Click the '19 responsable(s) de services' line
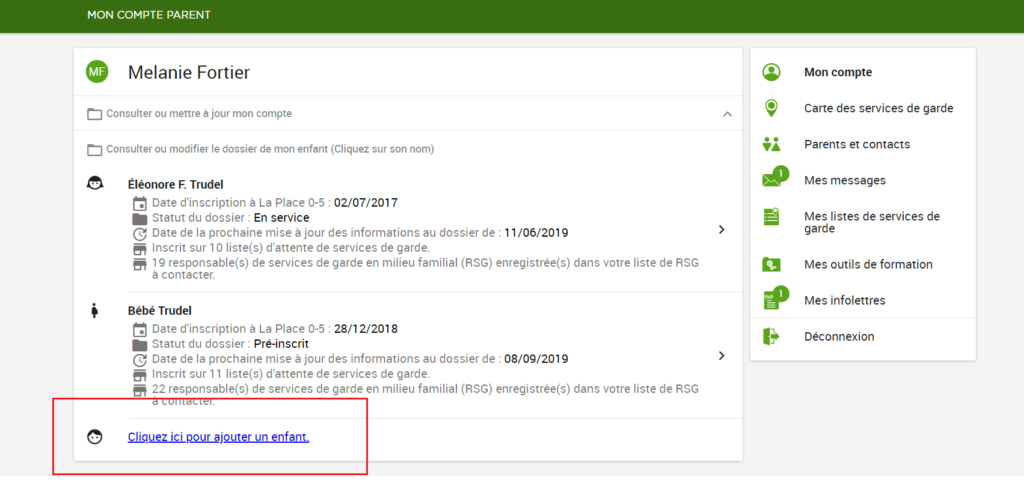This screenshot has width=1024, height=486. click(425, 268)
